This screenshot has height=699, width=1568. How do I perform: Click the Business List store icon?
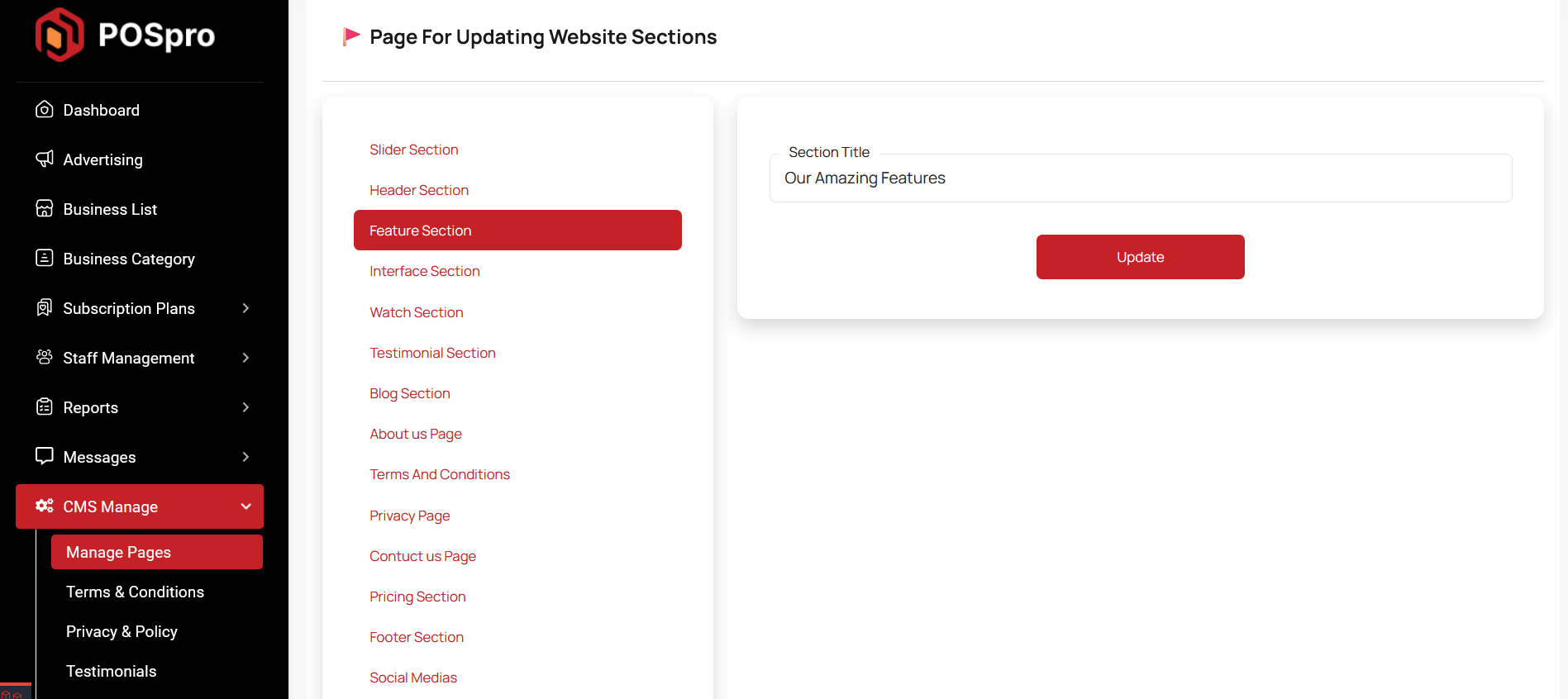(x=45, y=208)
